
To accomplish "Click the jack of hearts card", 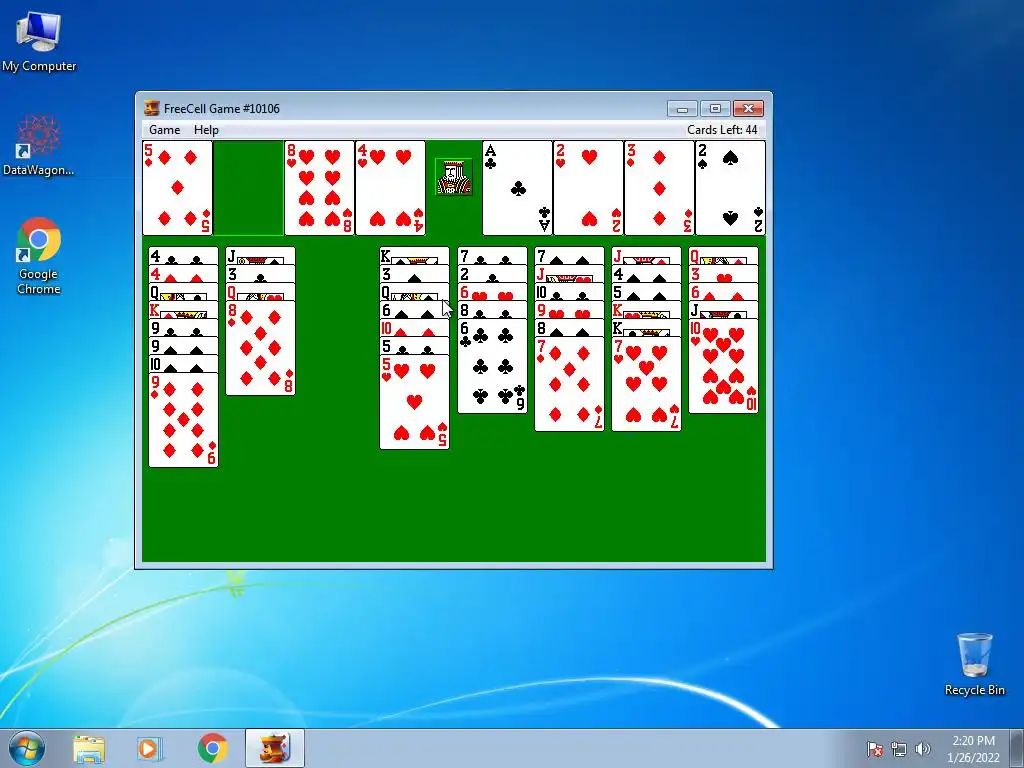I will 569,274.
